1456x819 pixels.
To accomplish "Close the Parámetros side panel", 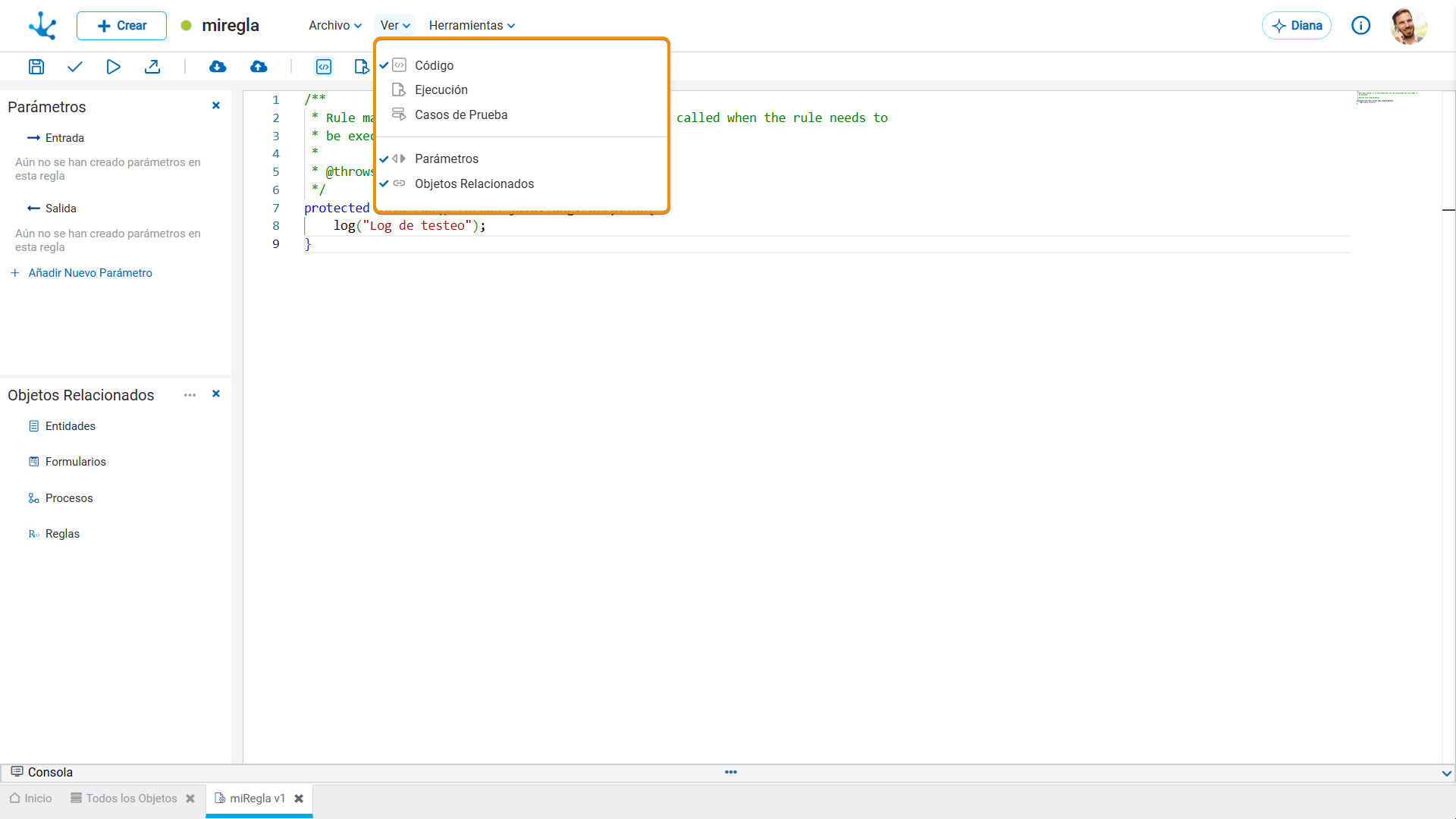I will pyautogui.click(x=216, y=105).
